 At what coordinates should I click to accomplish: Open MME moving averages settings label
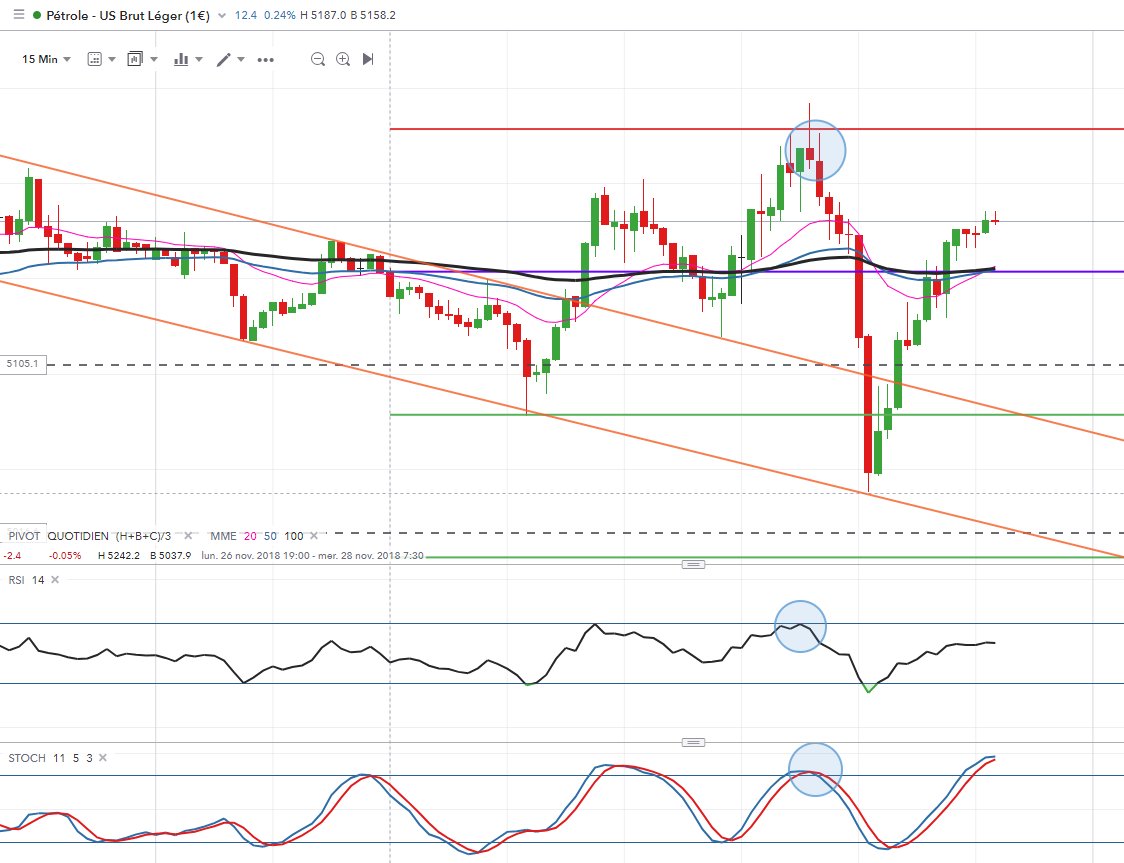click(223, 536)
